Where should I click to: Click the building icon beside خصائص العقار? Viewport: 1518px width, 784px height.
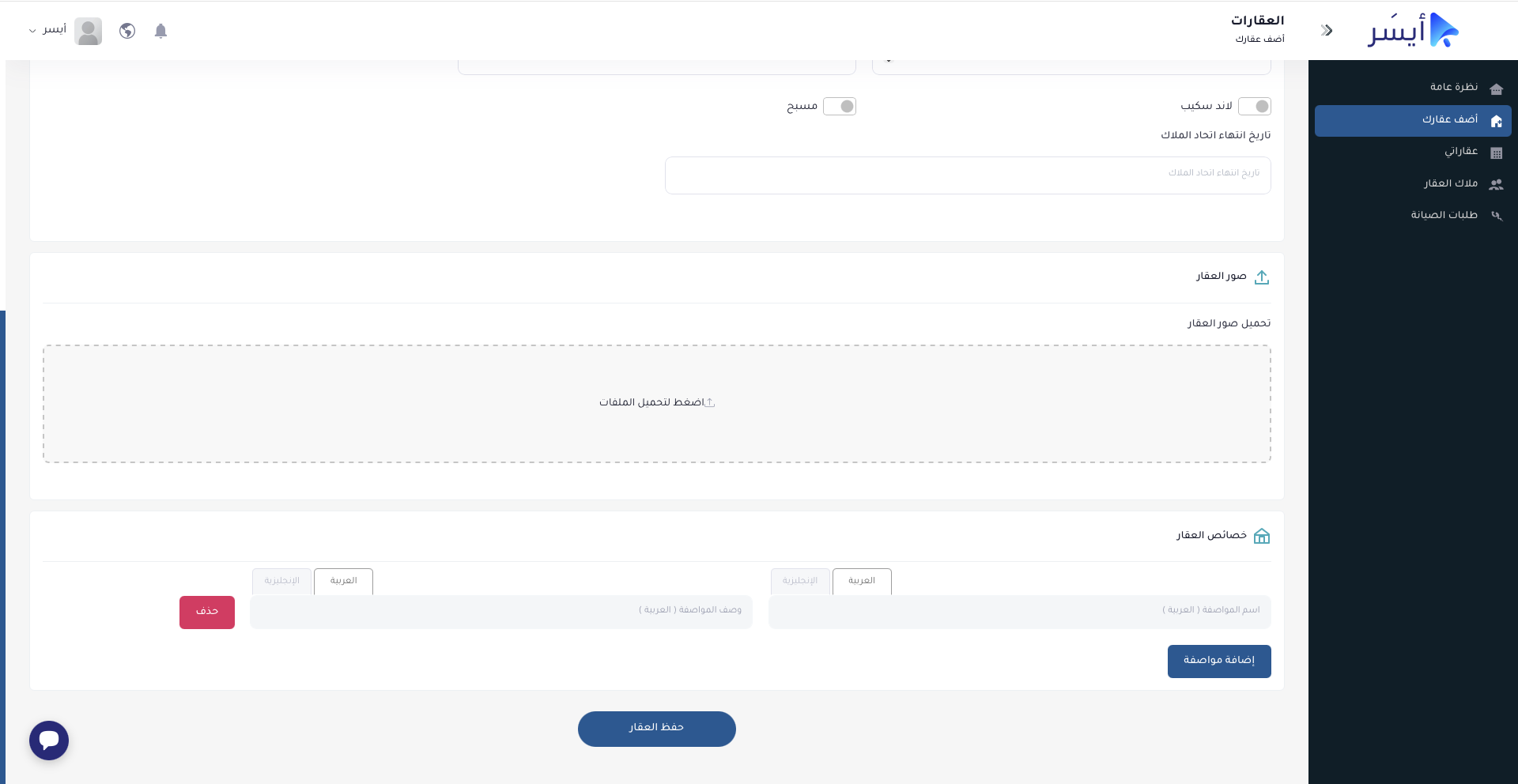tap(1262, 537)
